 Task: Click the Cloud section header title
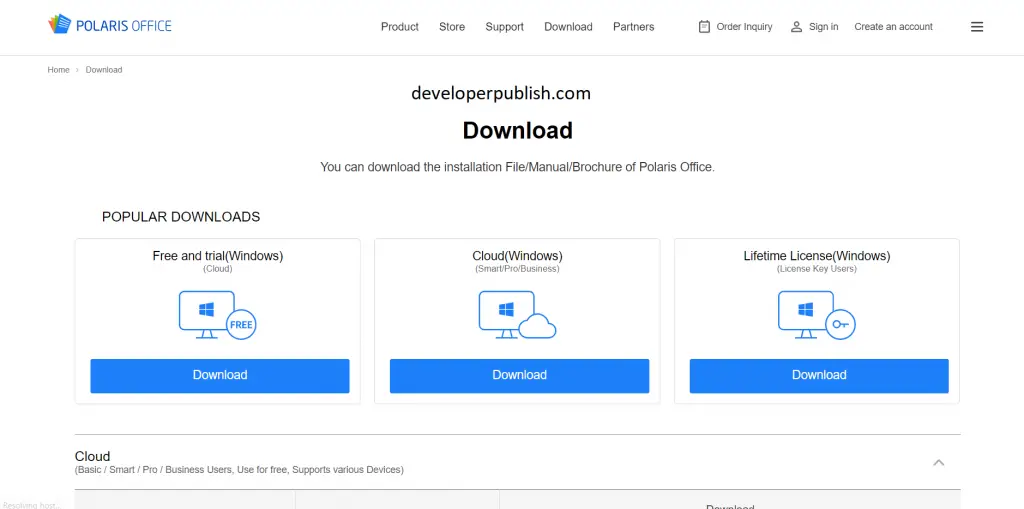[x=92, y=456]
